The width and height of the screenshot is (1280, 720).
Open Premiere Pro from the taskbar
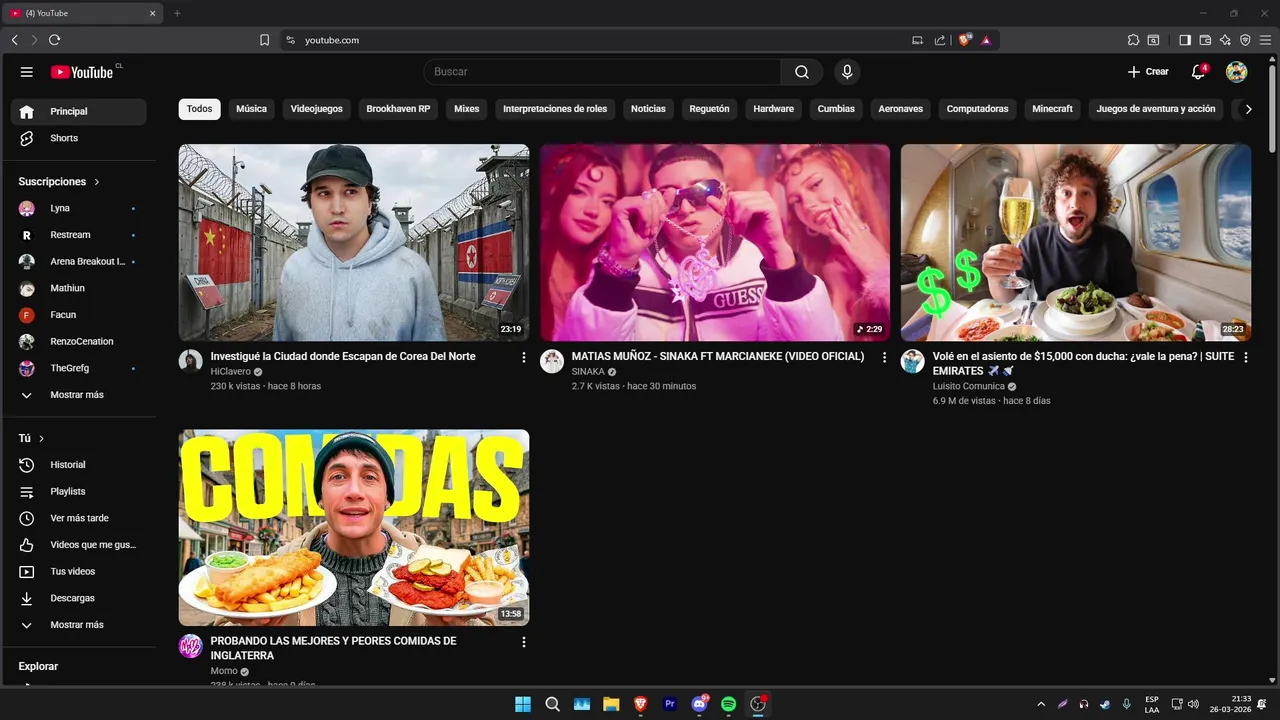point(670,704)
